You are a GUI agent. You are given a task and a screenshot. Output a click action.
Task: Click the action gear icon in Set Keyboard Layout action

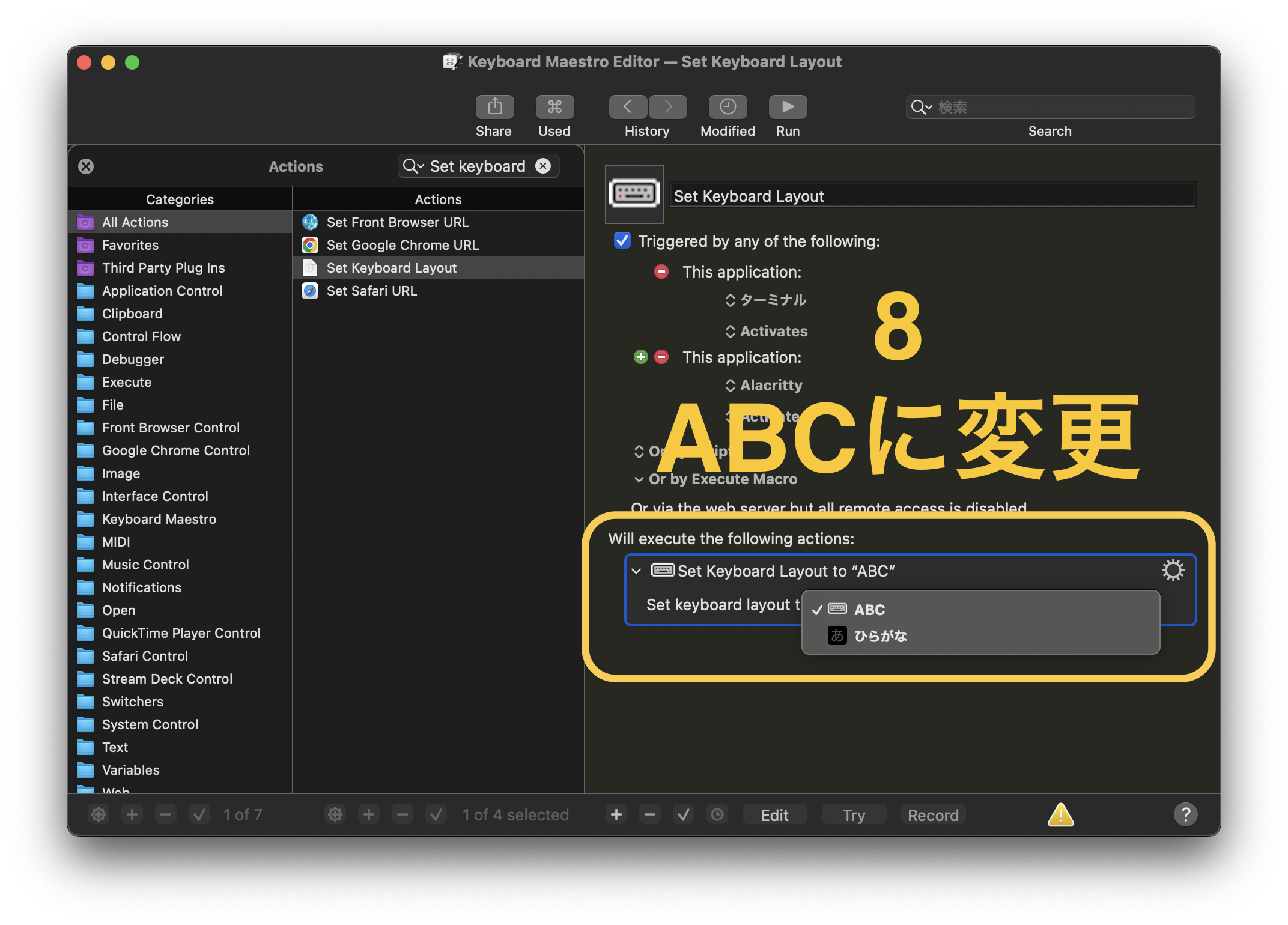[x=1172, y=570]
